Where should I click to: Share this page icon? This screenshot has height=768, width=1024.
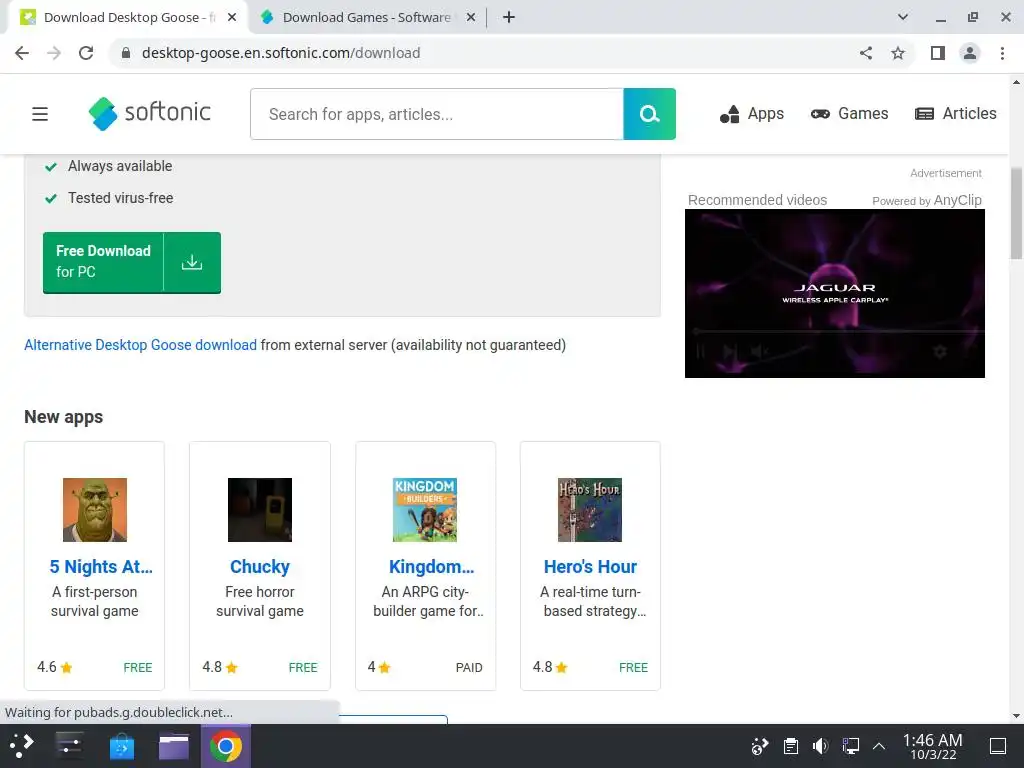tap(866, 53)
